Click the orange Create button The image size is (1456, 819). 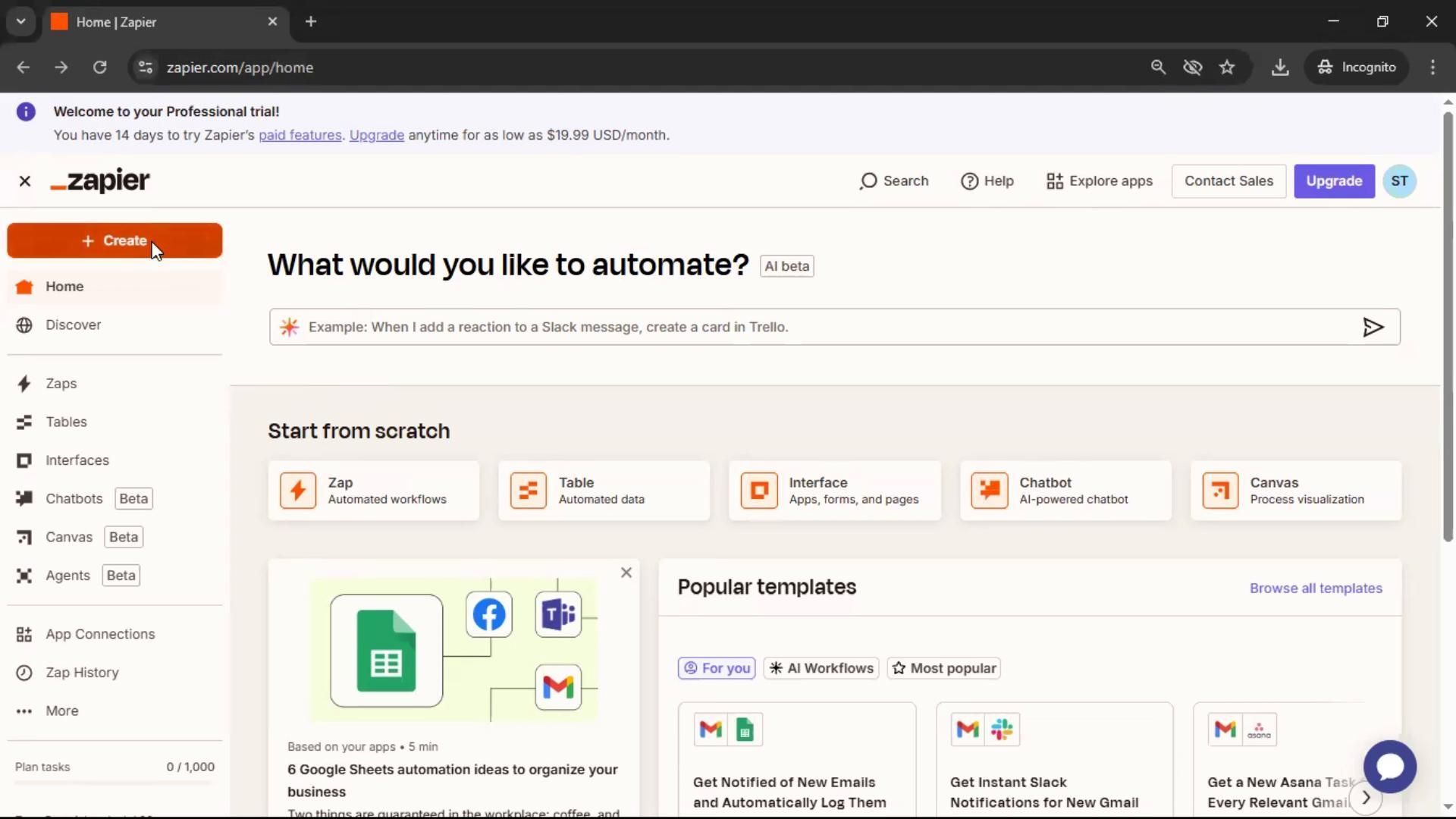point(115,241)
